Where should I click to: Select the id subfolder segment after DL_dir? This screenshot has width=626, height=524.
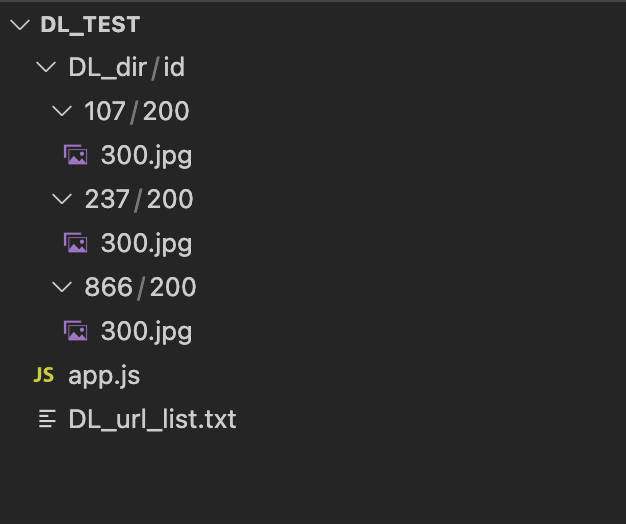[x=174, y=67]
